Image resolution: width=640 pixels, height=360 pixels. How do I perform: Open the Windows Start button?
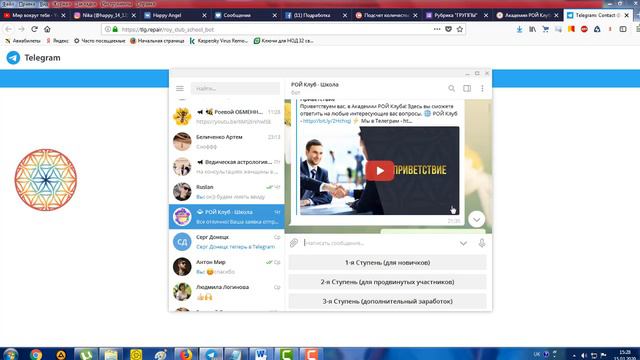(10, 354)
